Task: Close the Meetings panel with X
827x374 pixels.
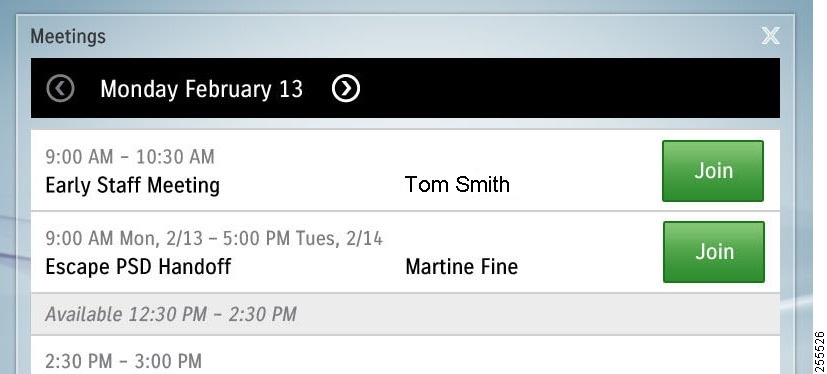Action: click(x=771, y=36)
